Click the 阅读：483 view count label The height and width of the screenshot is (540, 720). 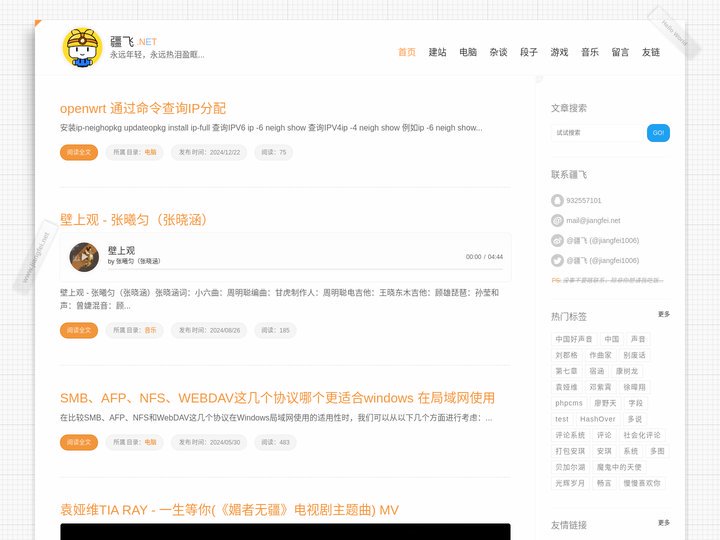[x=276, y=442]
